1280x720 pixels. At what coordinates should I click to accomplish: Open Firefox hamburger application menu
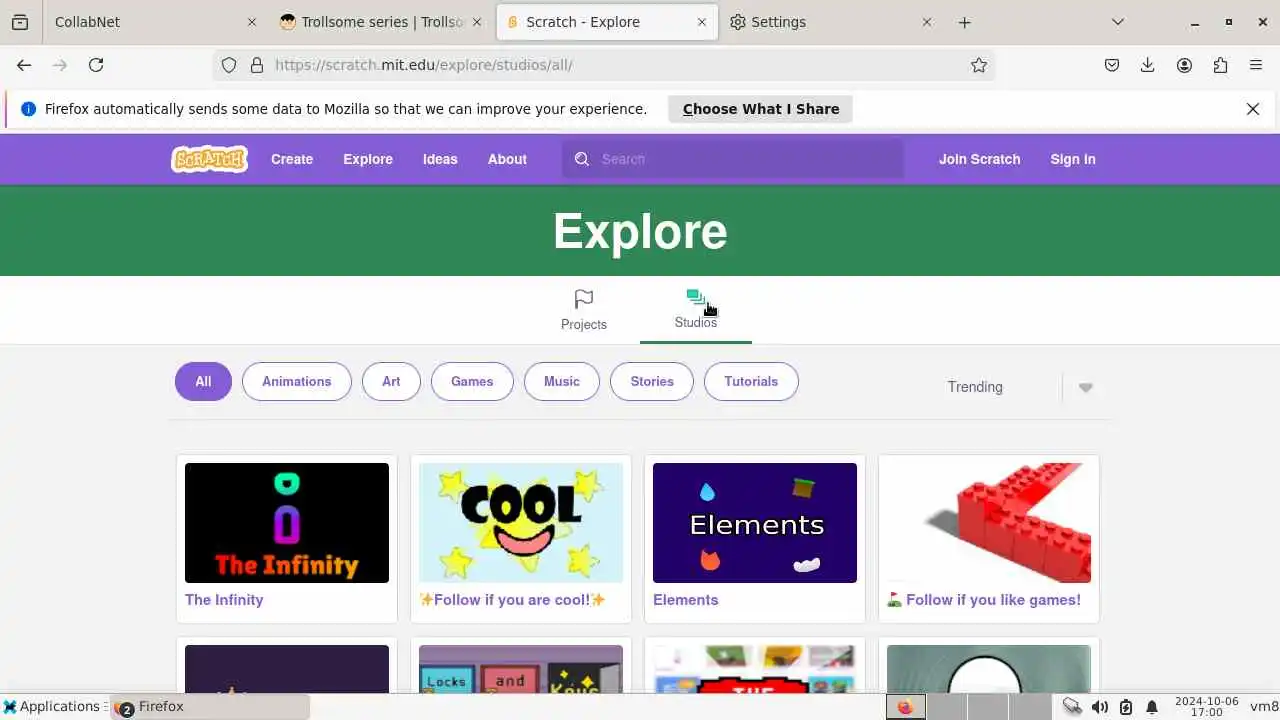1256,65
